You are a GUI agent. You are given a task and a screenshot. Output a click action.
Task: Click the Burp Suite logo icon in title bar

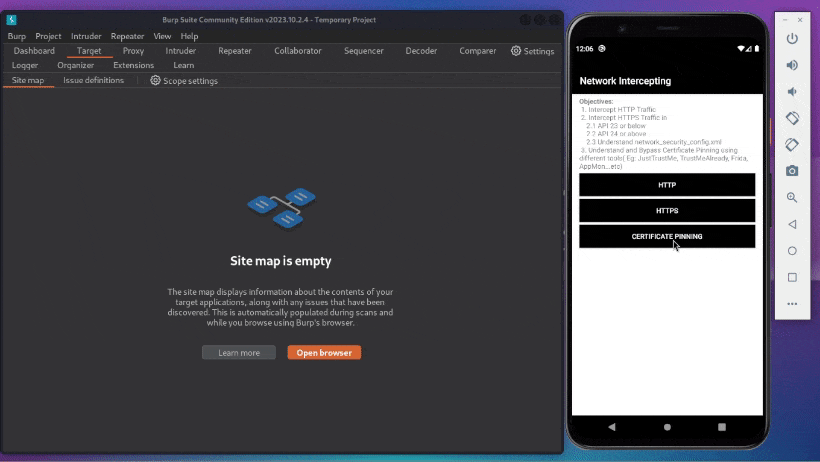click(x=12, y=20)
